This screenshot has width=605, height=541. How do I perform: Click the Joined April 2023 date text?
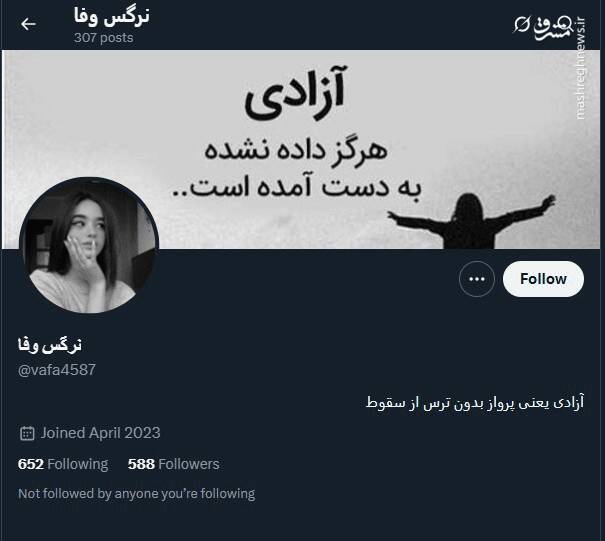click(x=100, y=433)
